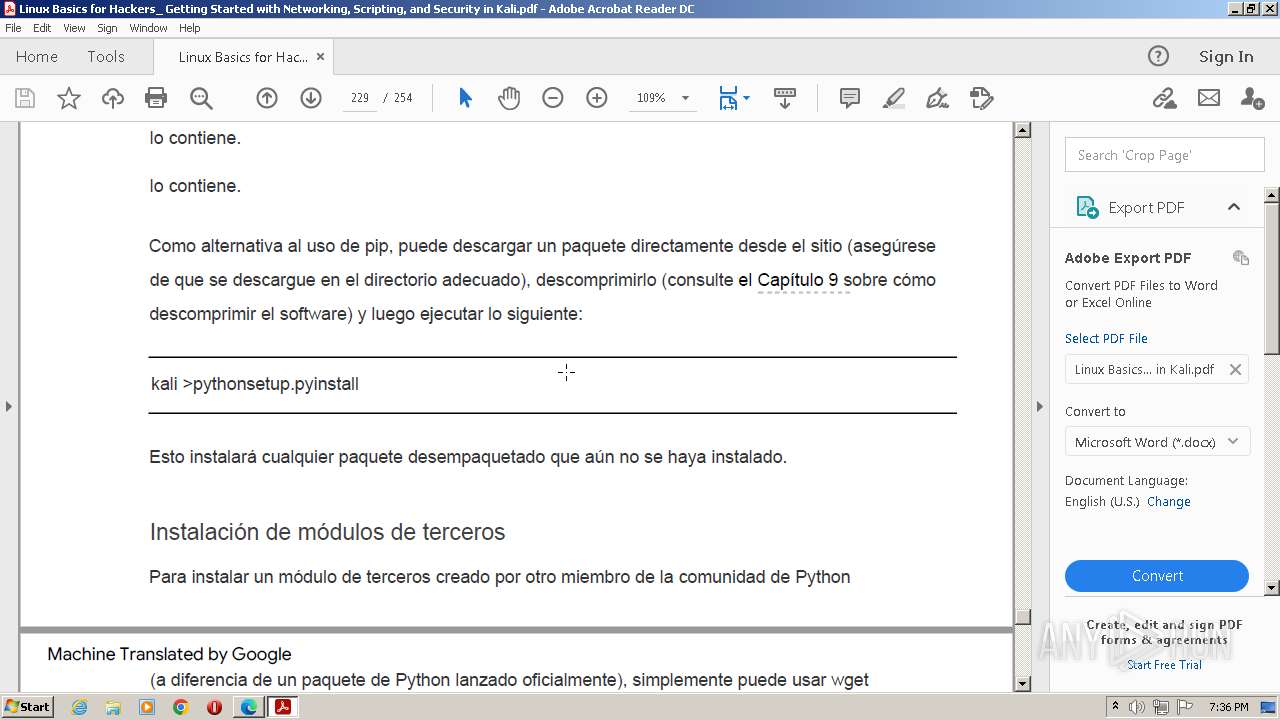Share a link to the file
The image size is (1280, 720).
click(1164, 98)
